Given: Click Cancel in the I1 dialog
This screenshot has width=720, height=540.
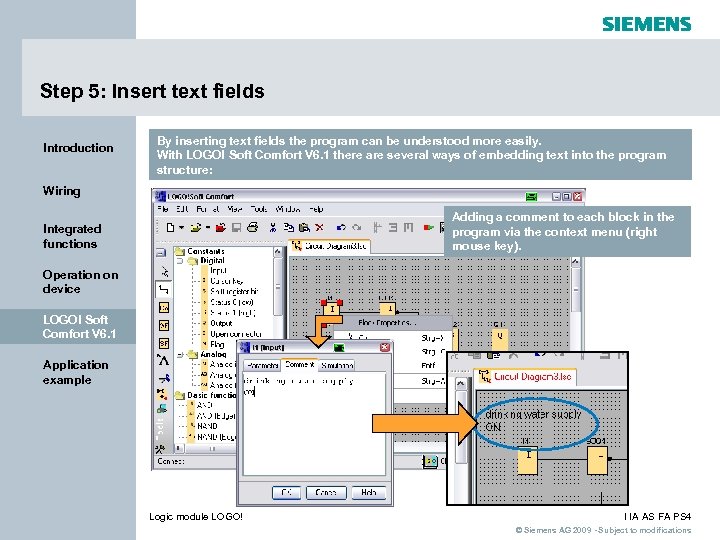Looking at the screenshot, I should [326, 492].
